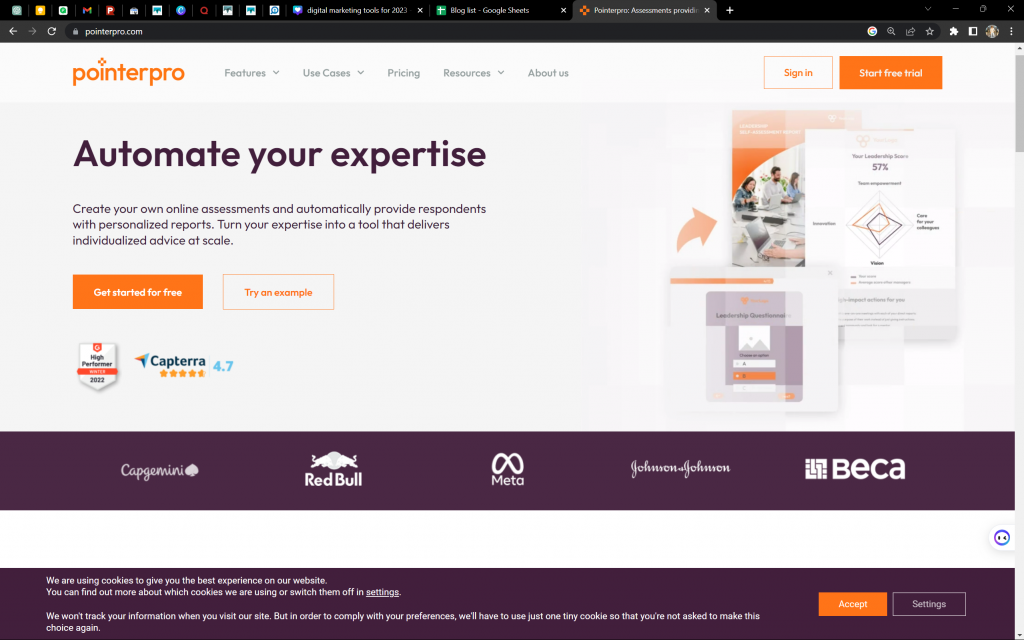Click the Try an example button
Viewport: 1024px width, 640px height.
(278, 292)
